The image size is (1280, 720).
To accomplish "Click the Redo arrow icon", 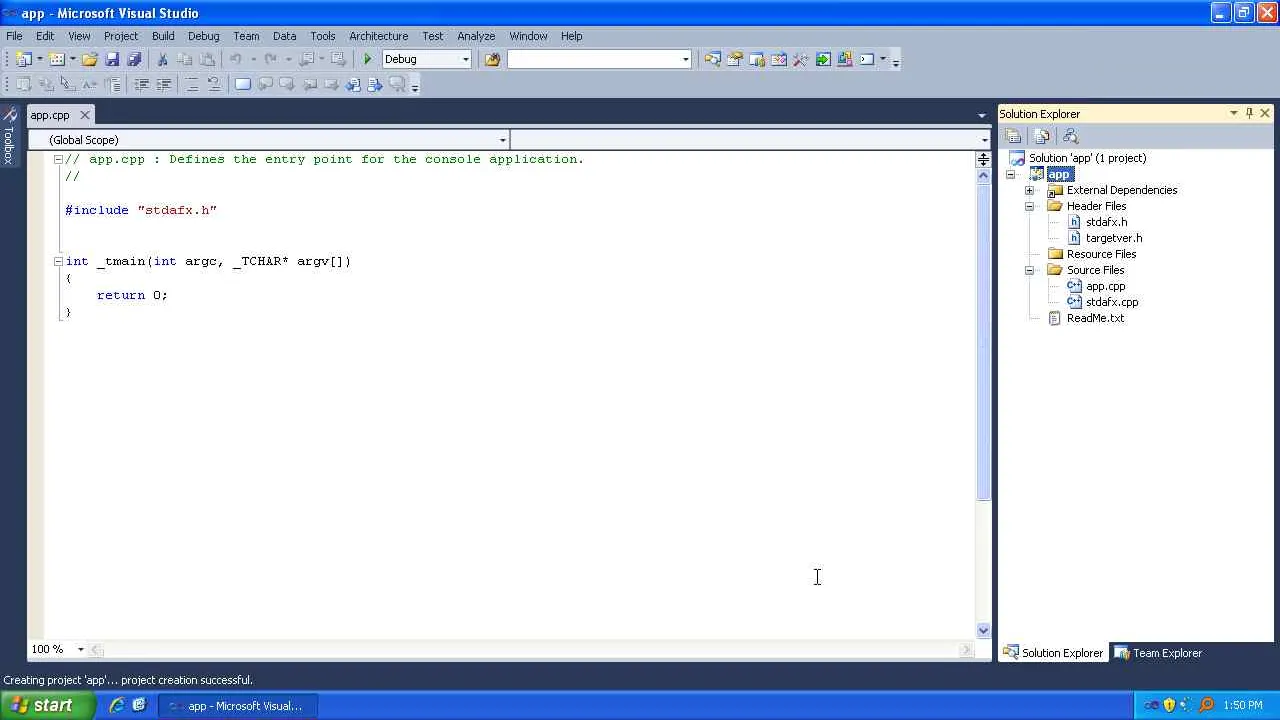I will [270, 59].
